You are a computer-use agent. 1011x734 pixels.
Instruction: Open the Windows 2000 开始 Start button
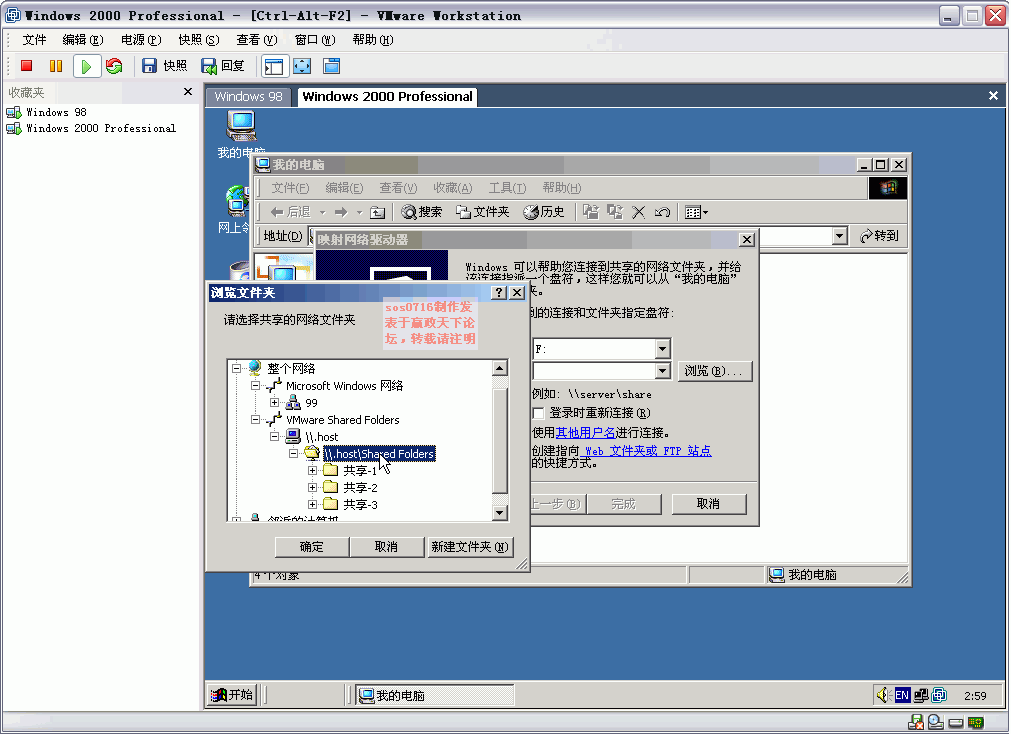point(232,695)
